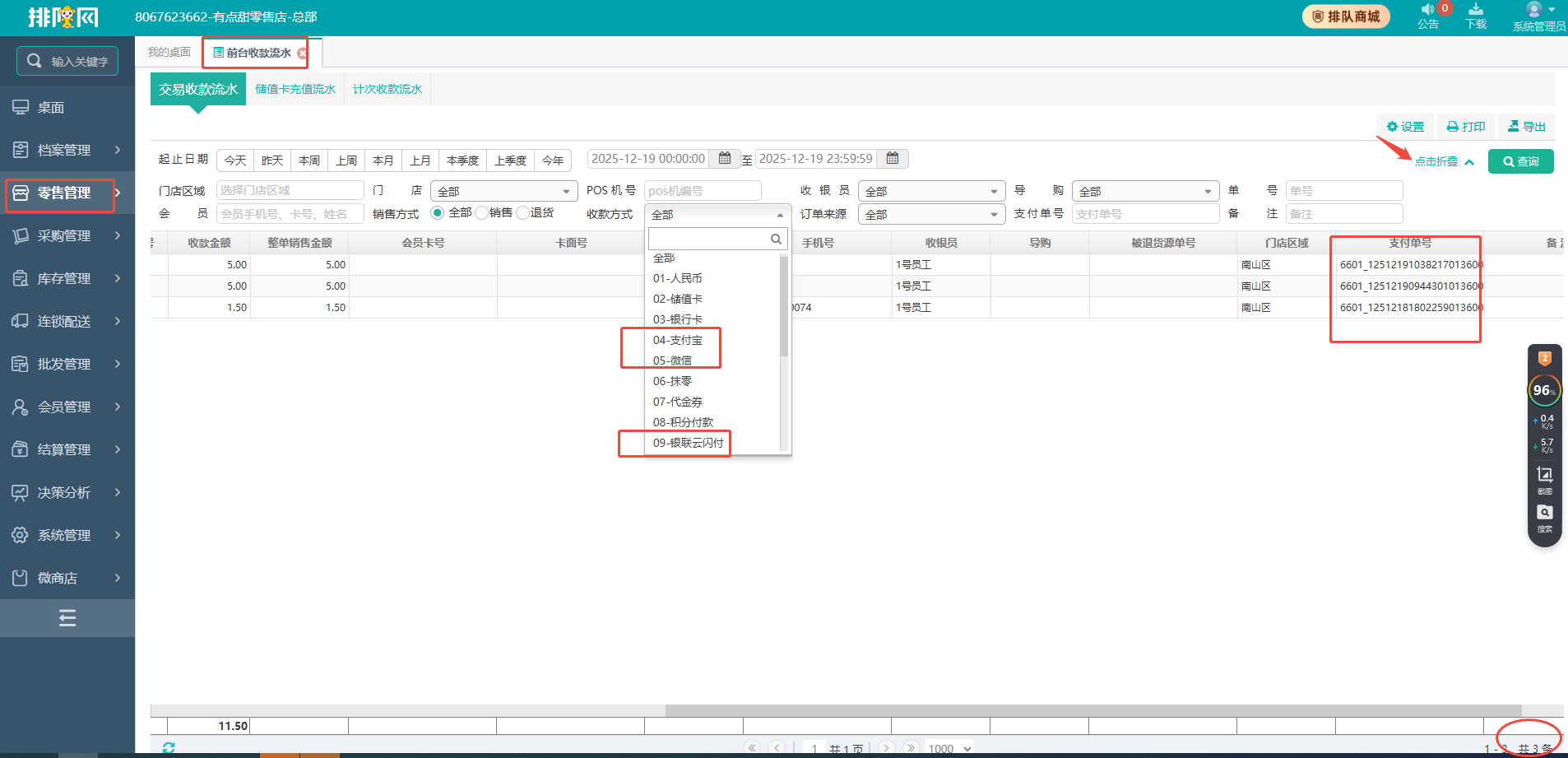Click the 决策分析 chart icon
The image size is (1568, 758).
point(20,492)
